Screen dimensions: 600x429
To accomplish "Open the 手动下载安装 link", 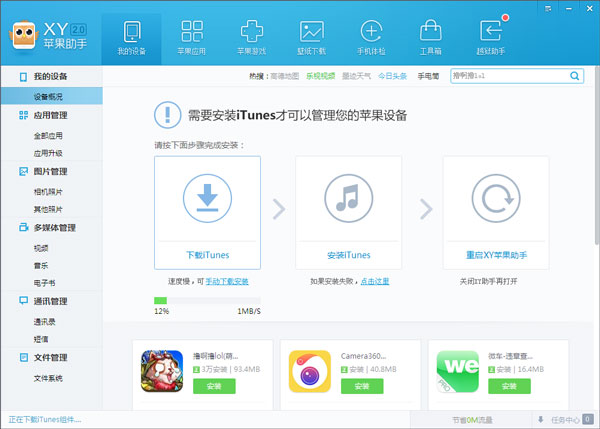I will [227, 282].
